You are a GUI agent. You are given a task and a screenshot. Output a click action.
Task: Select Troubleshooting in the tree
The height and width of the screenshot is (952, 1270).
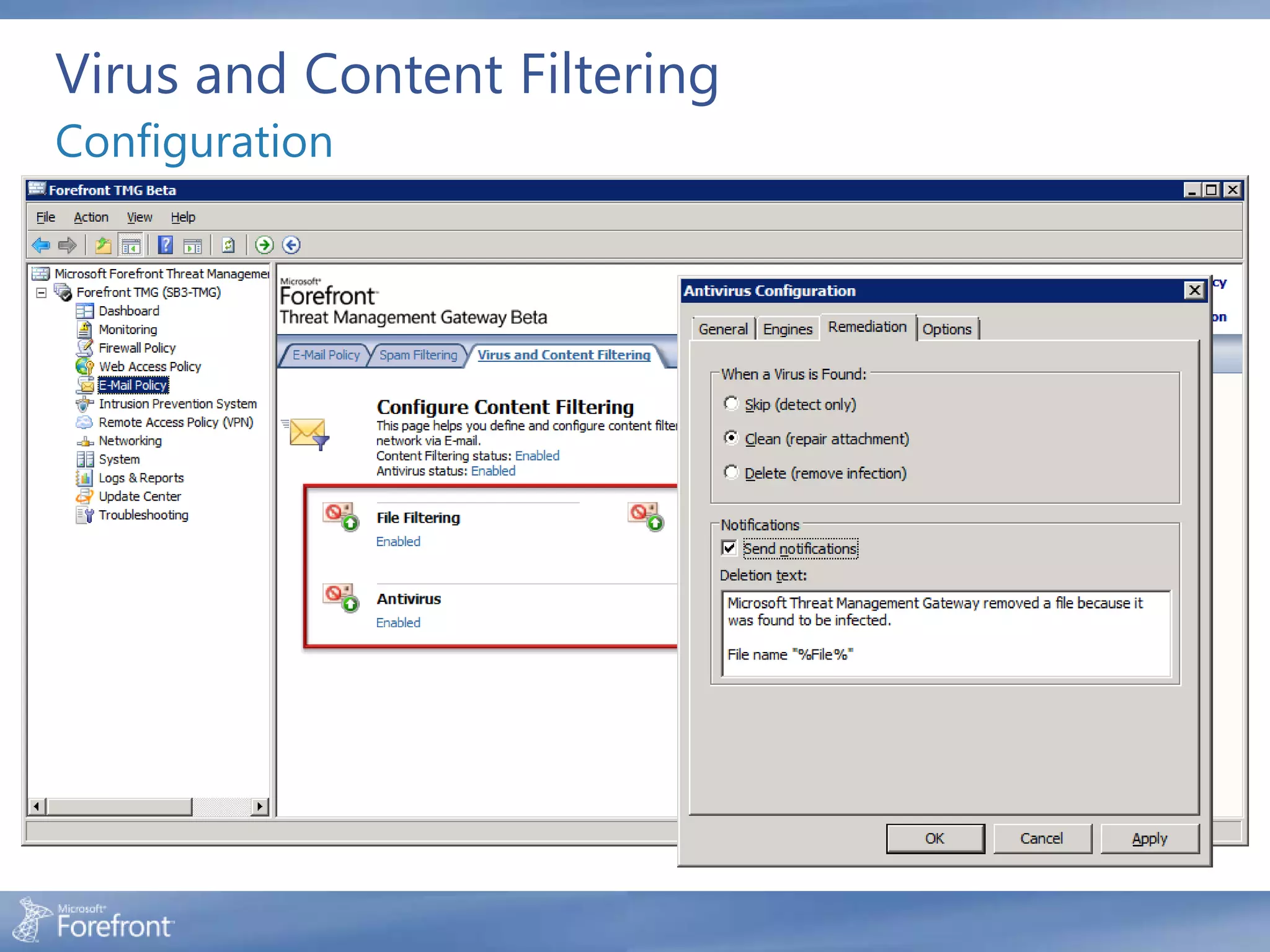coord(143,515)
